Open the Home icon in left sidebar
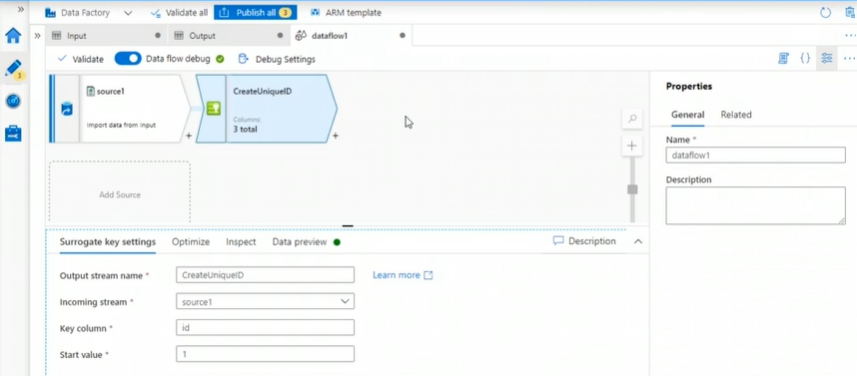857x376 pixels. [x=13, y=36]
